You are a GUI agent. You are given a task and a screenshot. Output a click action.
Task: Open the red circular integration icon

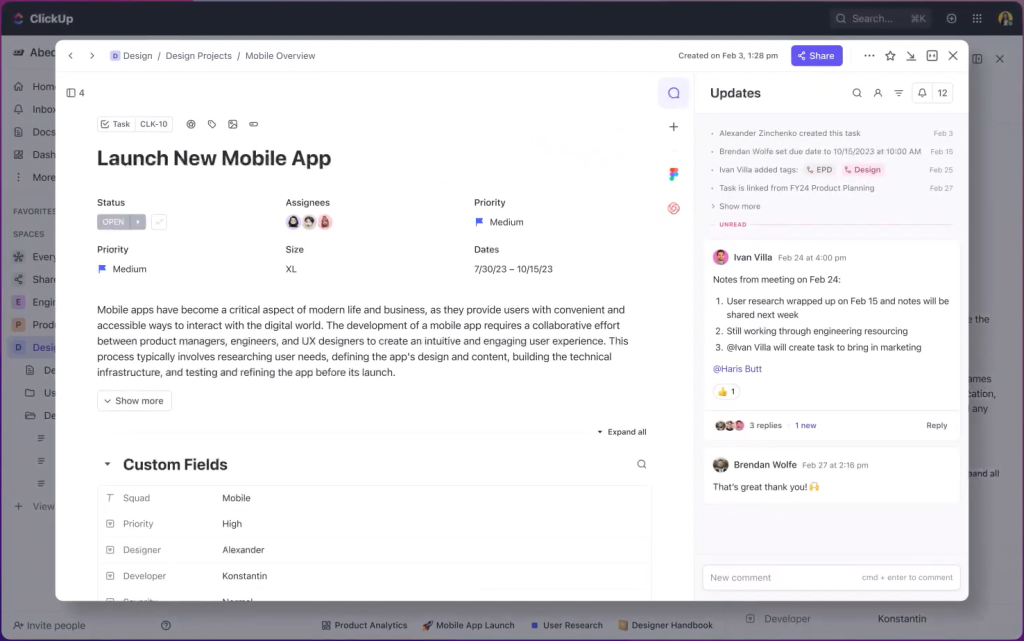click(673, 208)
